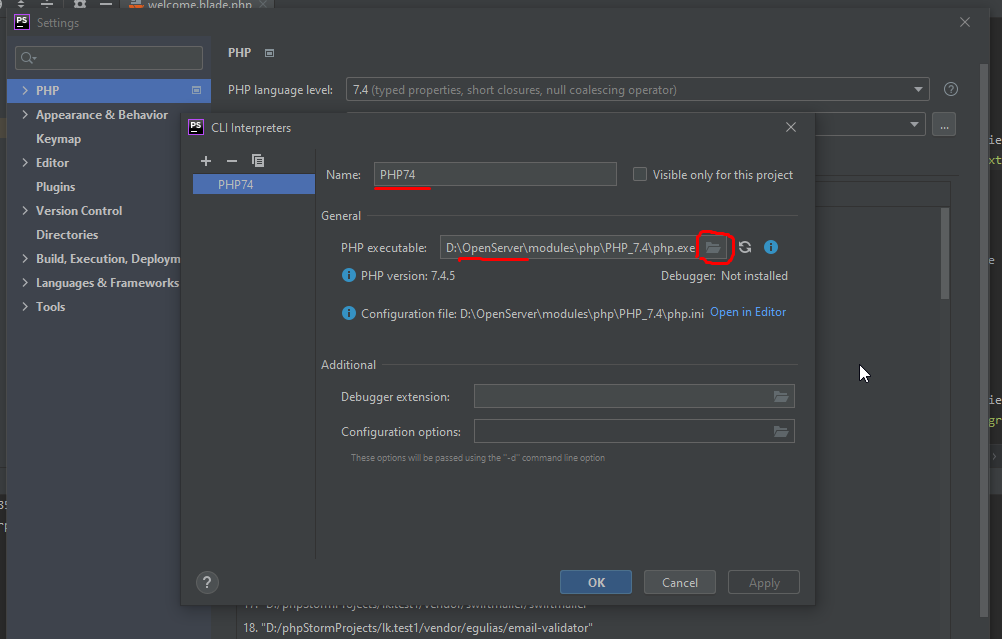
Task: Expand the PHP settings tree node
Action: coord(25,91)
